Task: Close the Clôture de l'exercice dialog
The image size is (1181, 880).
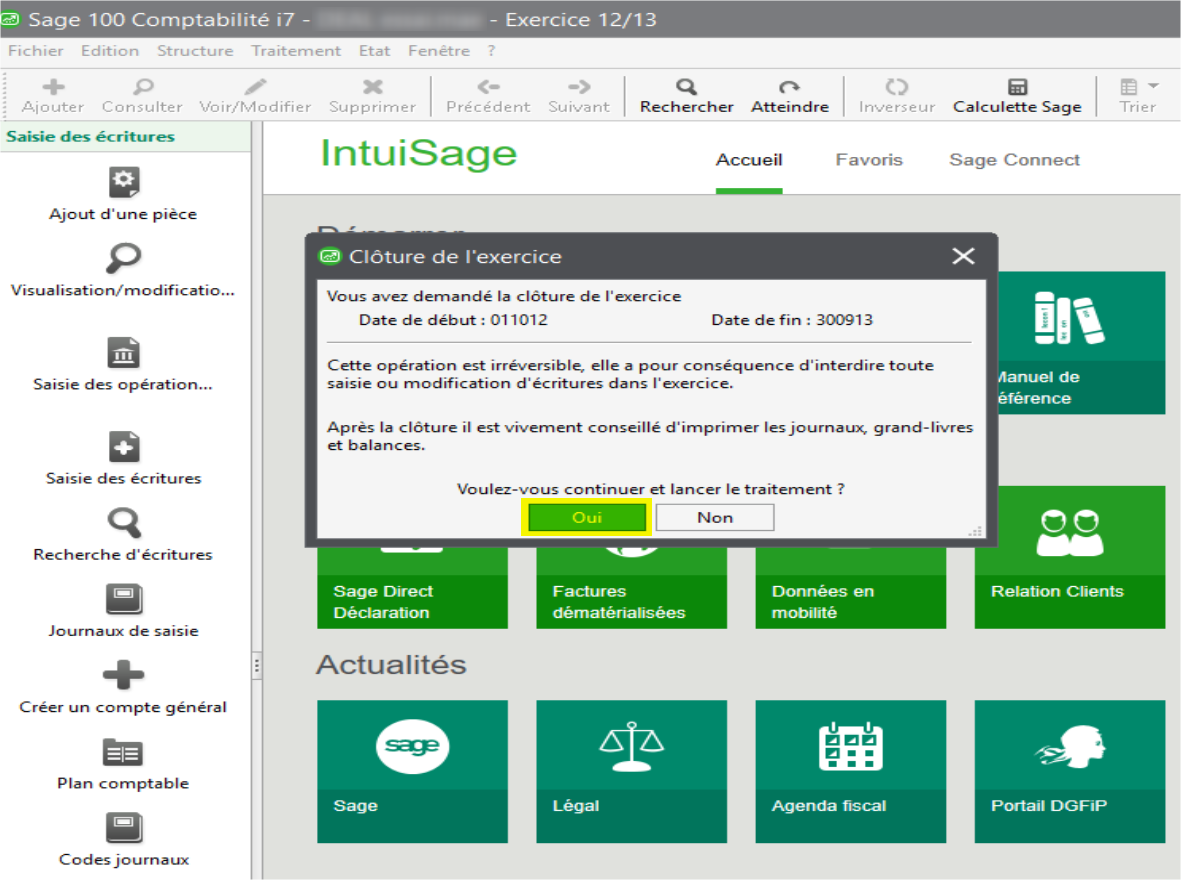Action: tap(963, 256)
